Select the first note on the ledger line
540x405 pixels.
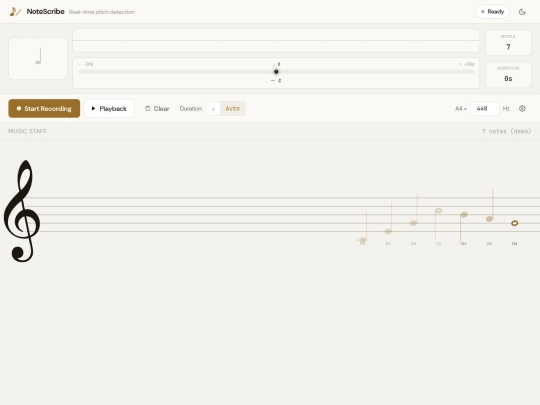[363, 239]
